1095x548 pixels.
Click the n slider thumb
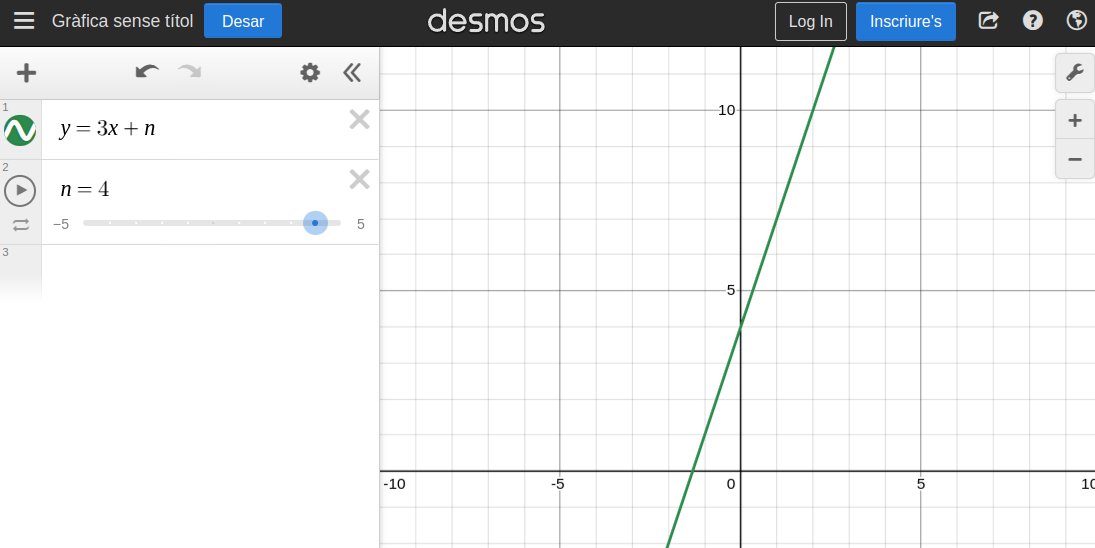(315, 223)
